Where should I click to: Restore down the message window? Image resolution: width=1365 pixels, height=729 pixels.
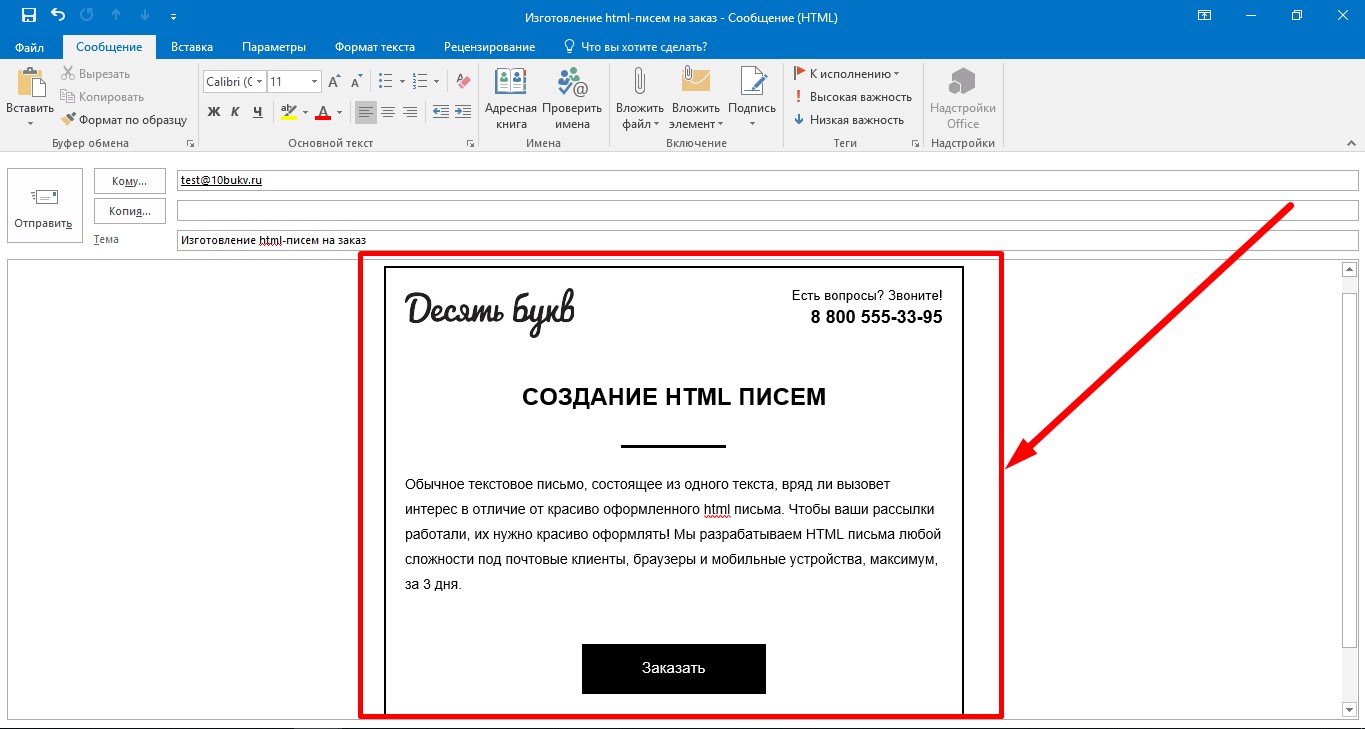tap(1297, 15)
